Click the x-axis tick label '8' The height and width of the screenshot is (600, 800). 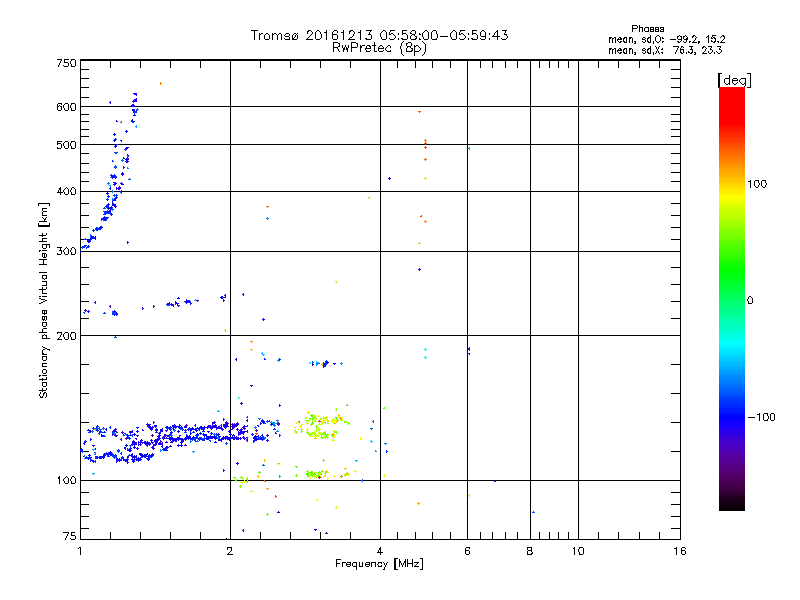point(530,551)
